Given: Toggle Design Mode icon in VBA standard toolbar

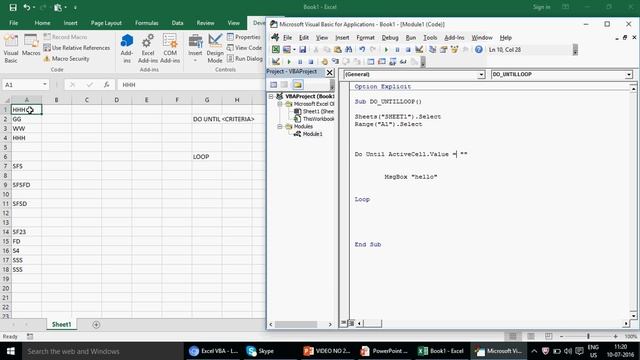Looking at the screenshot, I should pos(419,49).
